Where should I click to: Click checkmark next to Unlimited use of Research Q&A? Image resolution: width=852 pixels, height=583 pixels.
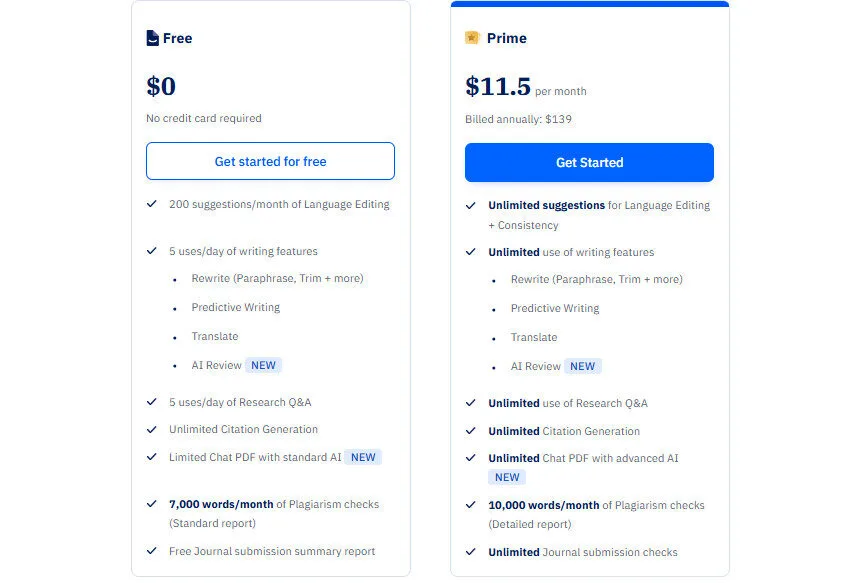(470, 403)
